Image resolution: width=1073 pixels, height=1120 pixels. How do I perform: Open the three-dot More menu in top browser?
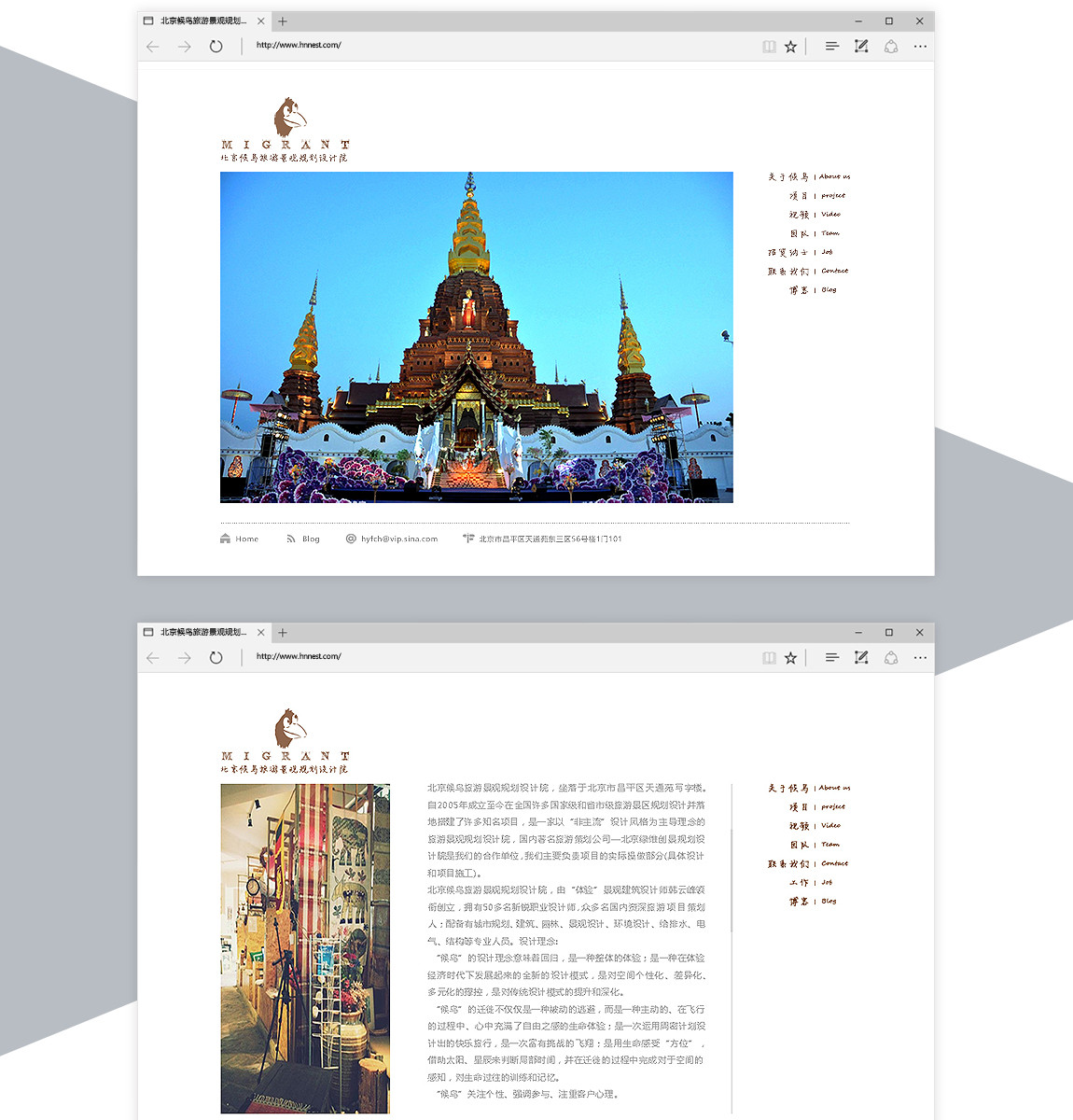[x=920, y=46]
